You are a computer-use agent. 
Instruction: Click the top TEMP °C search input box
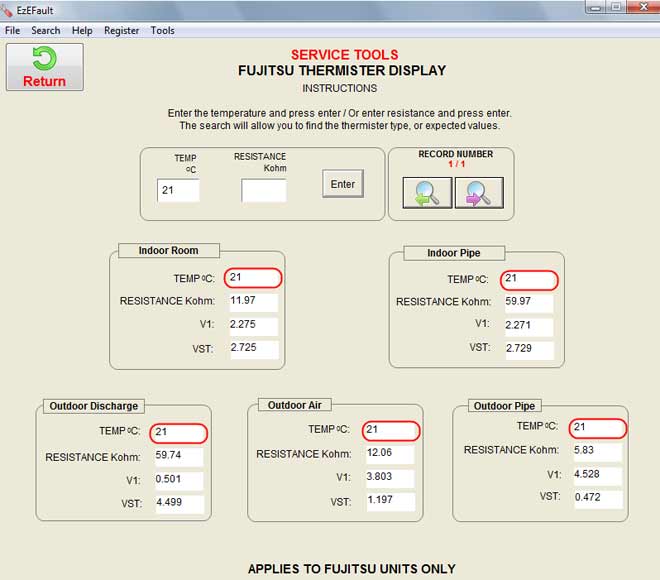point(178,190)
